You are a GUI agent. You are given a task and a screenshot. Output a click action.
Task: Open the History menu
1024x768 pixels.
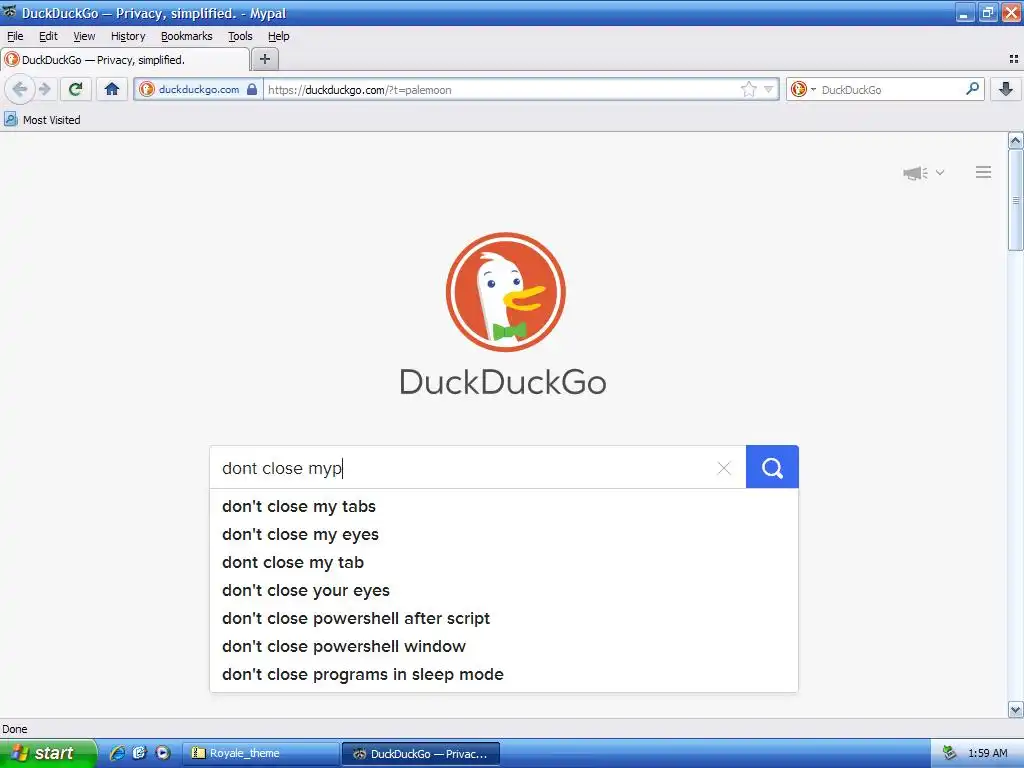click(x=128, y=36)
